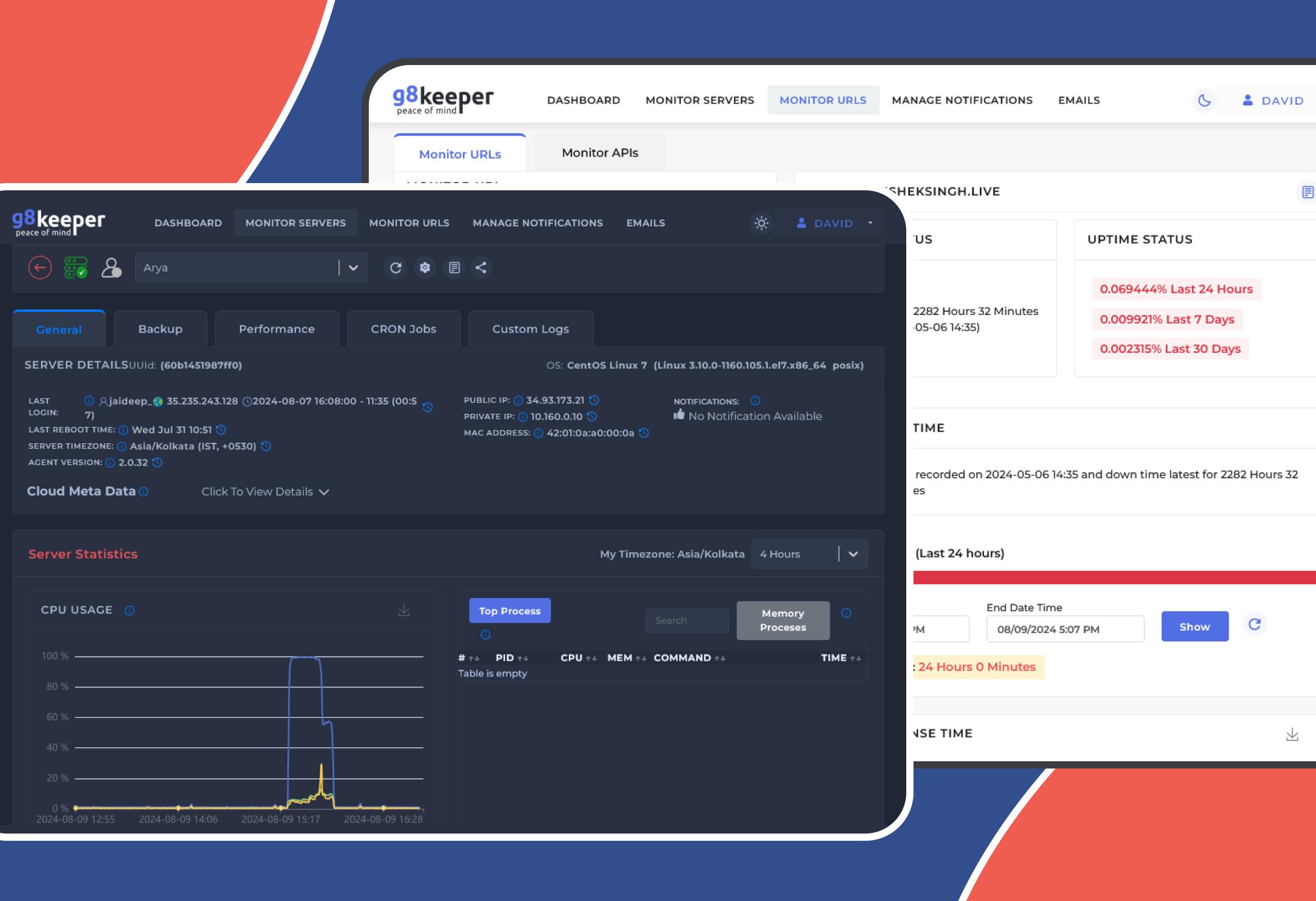Click the user profile icon beside Arya dropdown
This screenshot has width=1316, height=901.
[111, 267]
